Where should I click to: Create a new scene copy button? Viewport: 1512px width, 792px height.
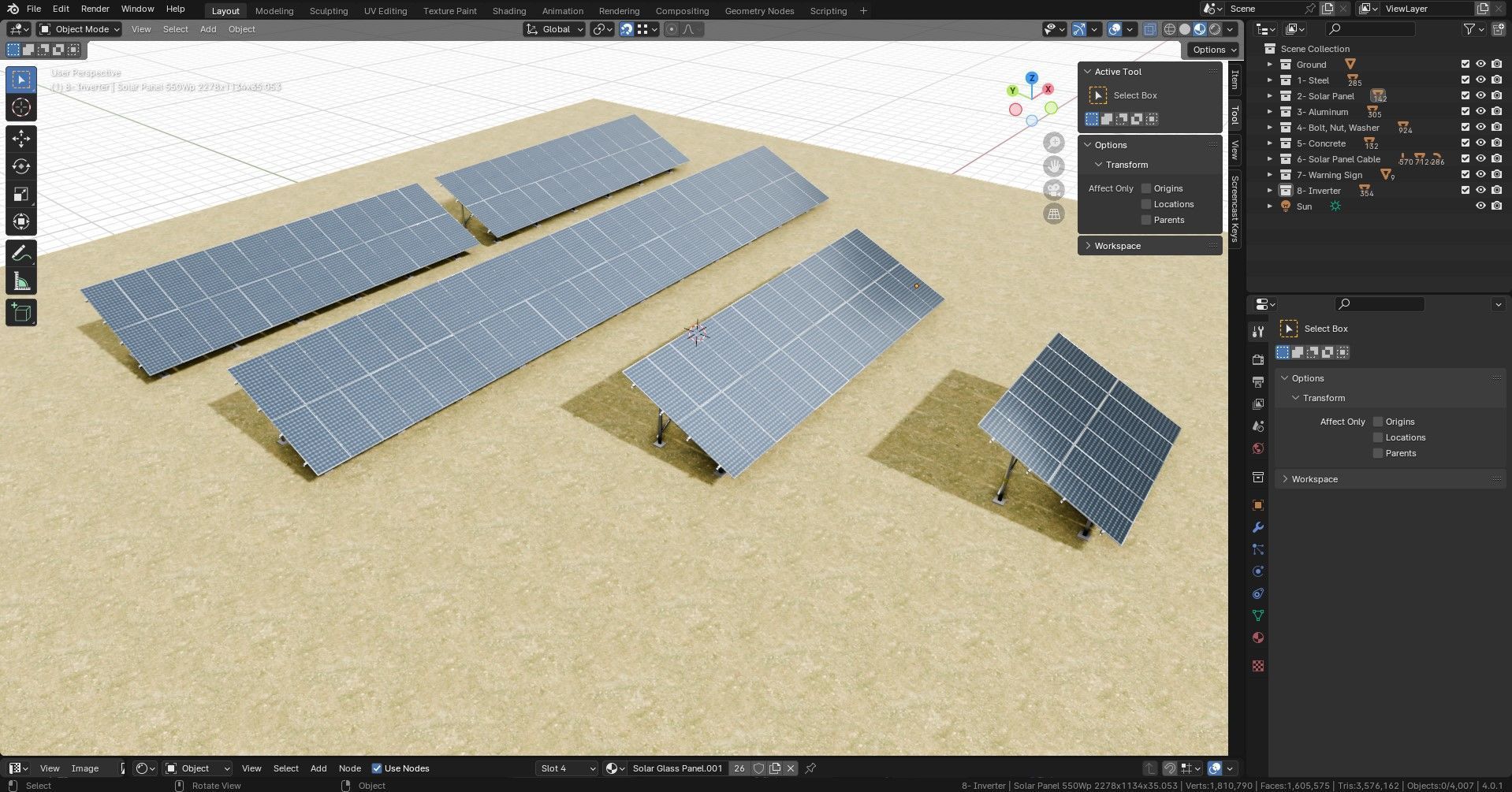pyautogui.click(x=1328, y=9)
